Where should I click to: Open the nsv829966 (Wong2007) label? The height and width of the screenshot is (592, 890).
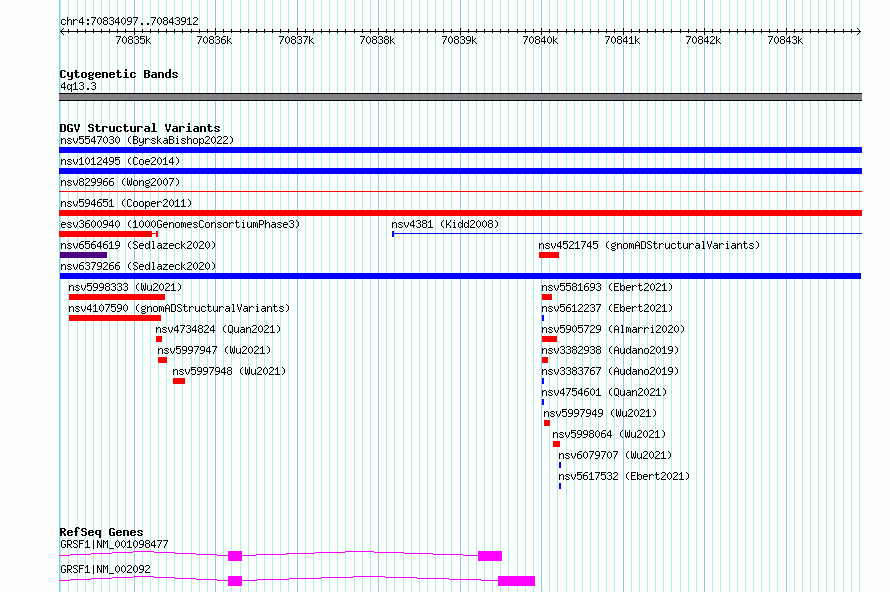tap(120, 182)
